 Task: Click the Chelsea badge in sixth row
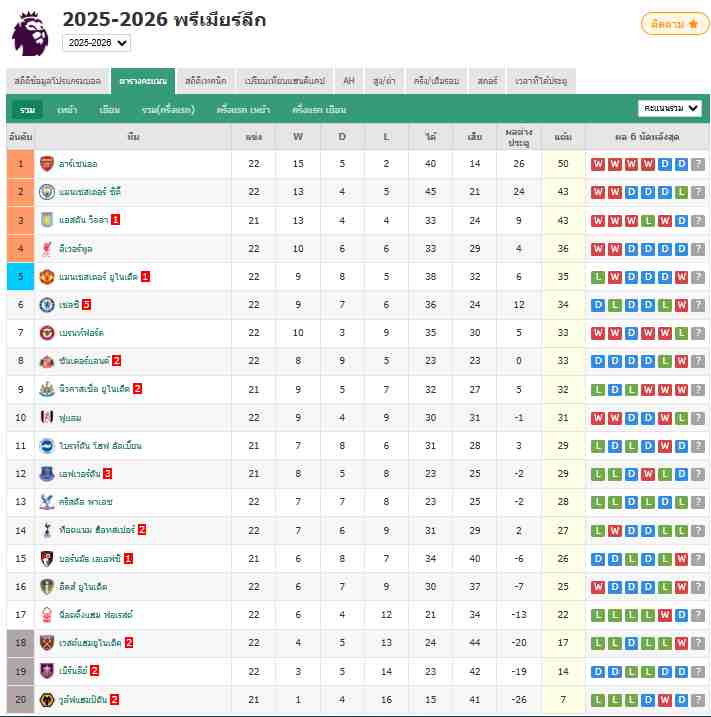[x=47, y=304]
